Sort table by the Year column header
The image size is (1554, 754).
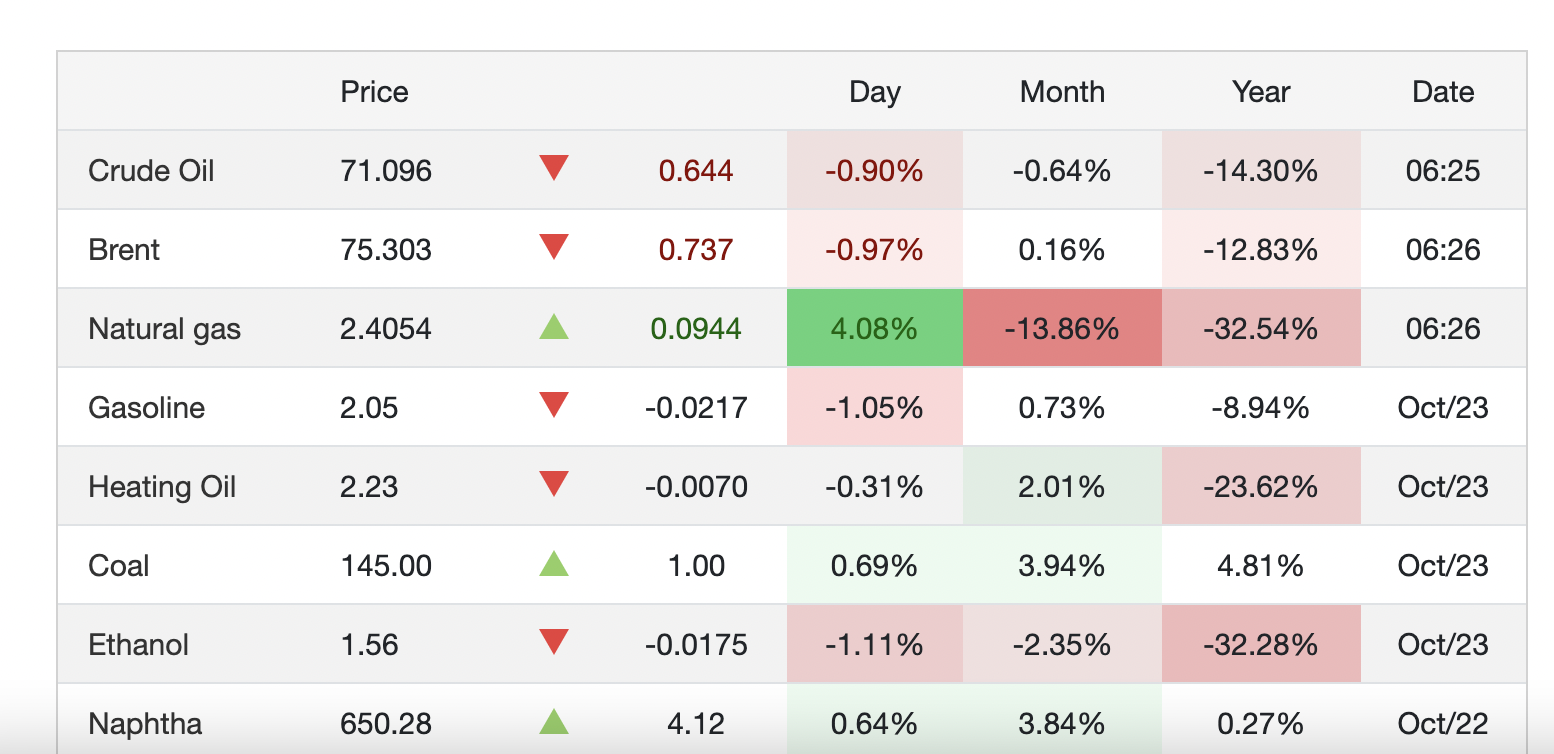(1261, 92)
